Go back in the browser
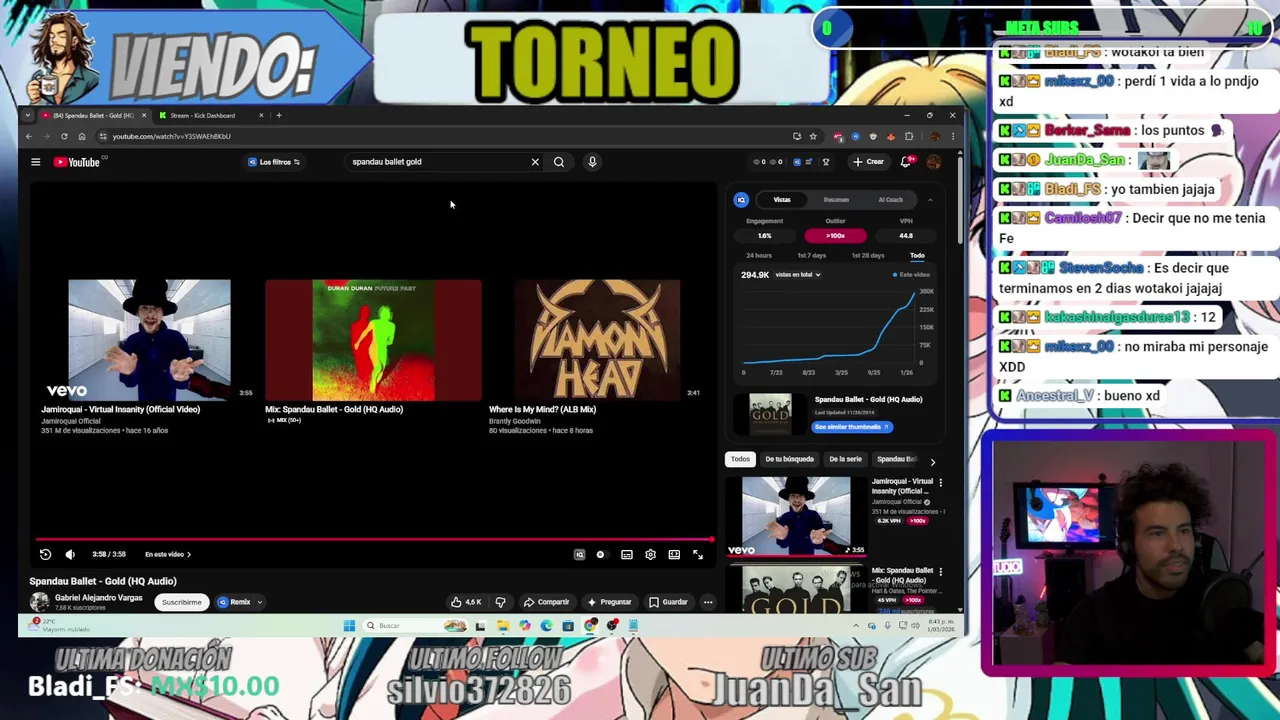The width and height of the screenshot is (1280, 720). click(29, 136)
